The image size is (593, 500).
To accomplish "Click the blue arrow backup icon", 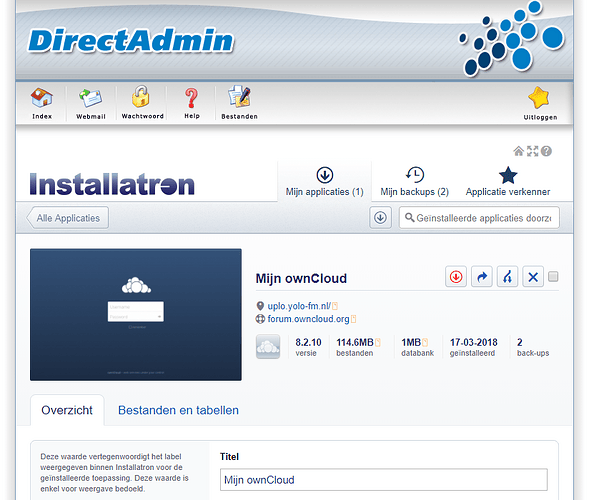I will [x=481, y=277].
